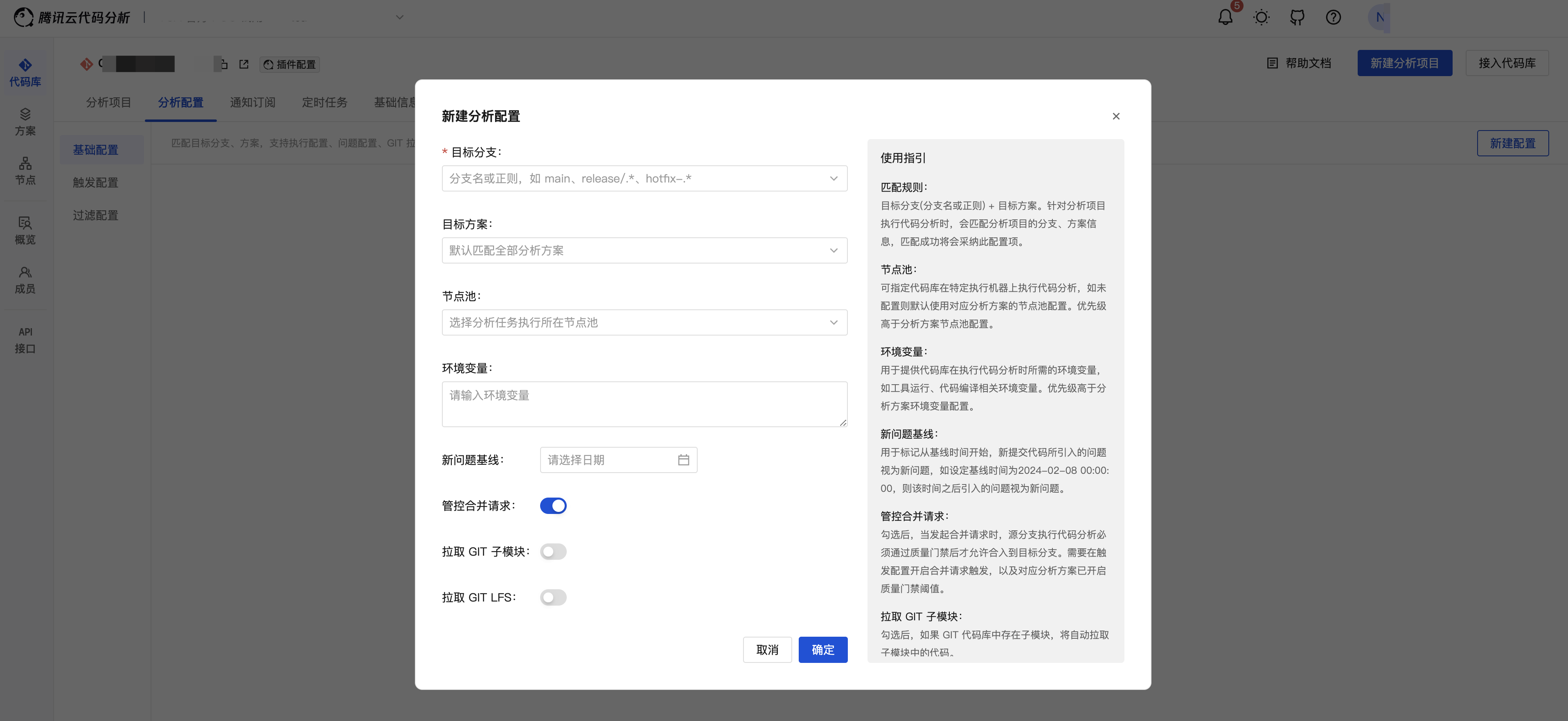Open 代码库 in sidebar
This screenshot has height=721, width=1568.
25,72
